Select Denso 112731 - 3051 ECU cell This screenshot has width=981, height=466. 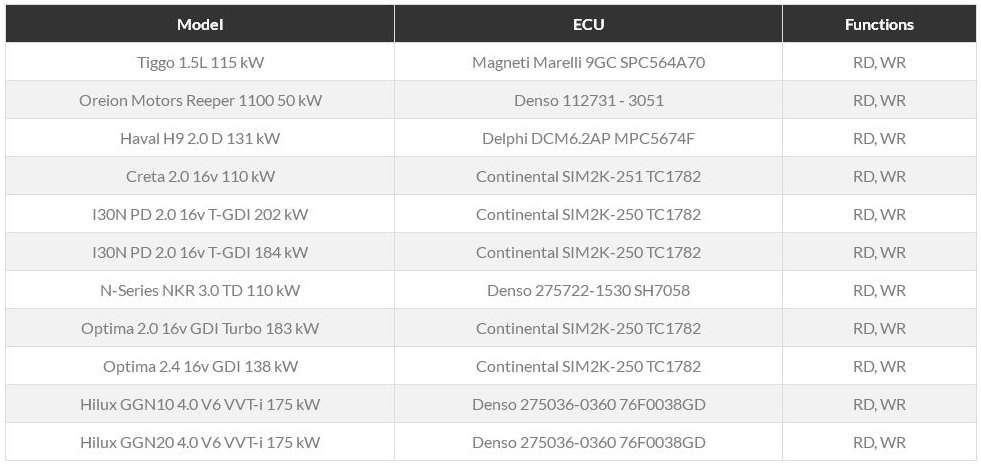tap(588, 101)
